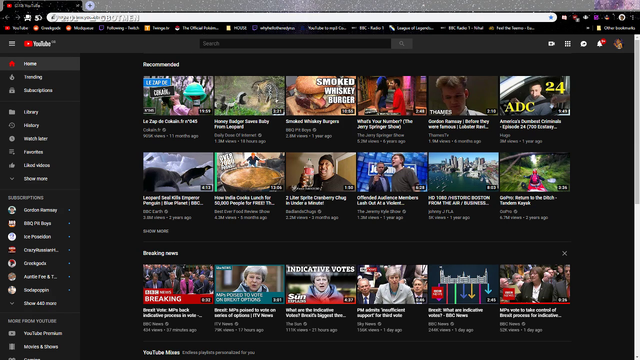This screenshot has height=360, width=640.
Task: Open YouTube Premium in sidebar
Action: pyautogui.click(x=40, y=333)
